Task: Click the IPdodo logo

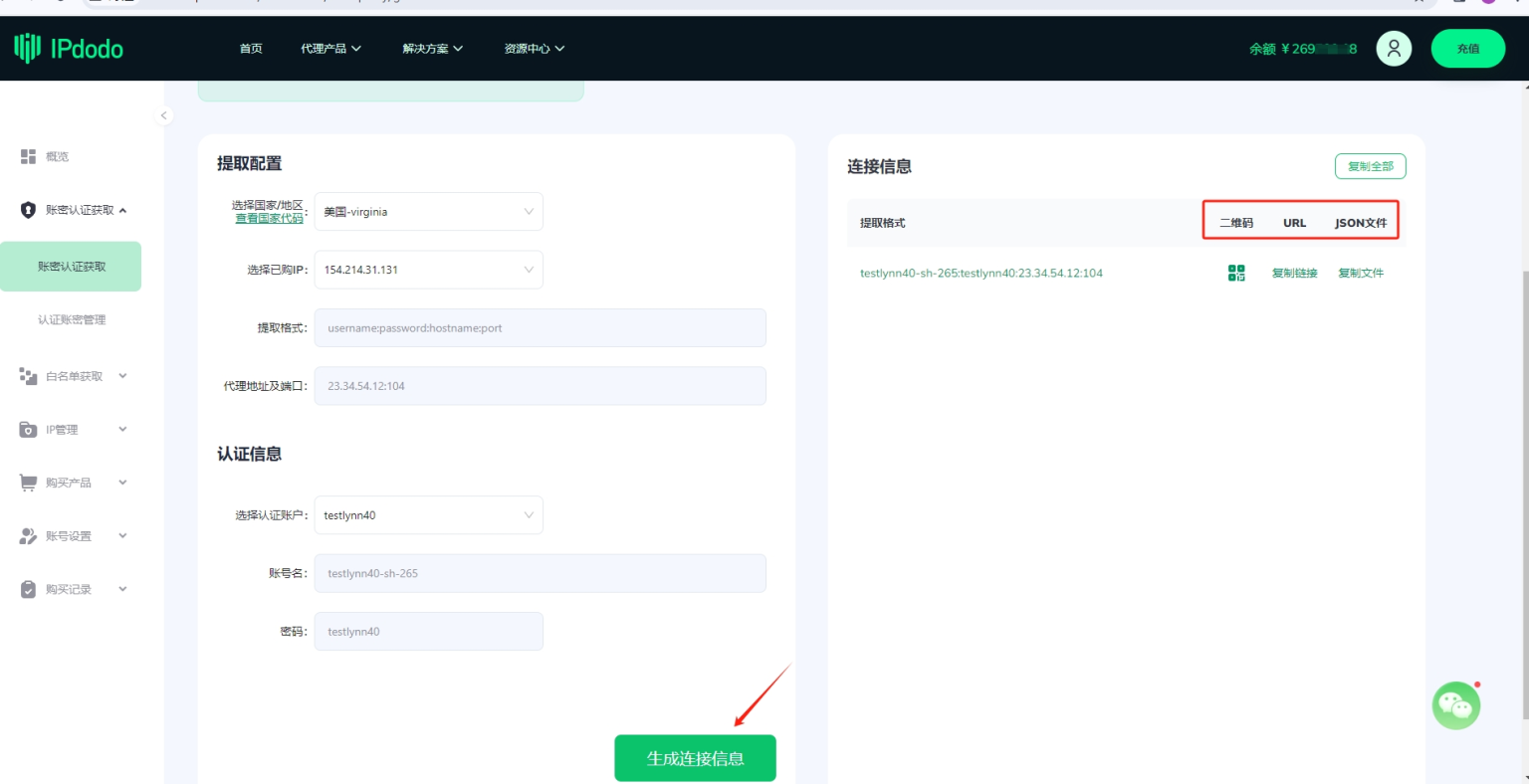Action: point(69,48)
